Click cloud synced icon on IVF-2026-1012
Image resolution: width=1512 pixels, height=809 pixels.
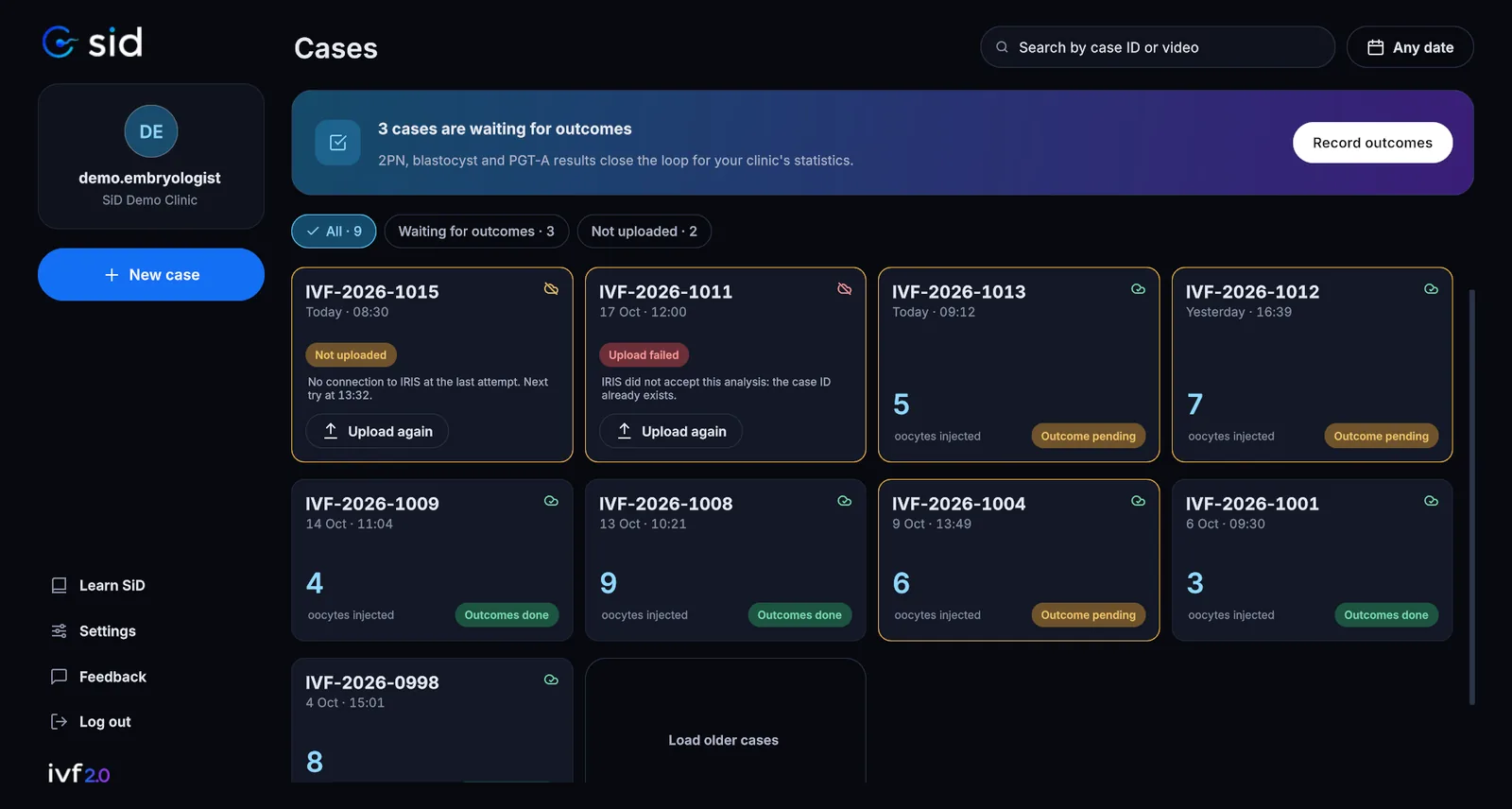(x=1431, y=289)
